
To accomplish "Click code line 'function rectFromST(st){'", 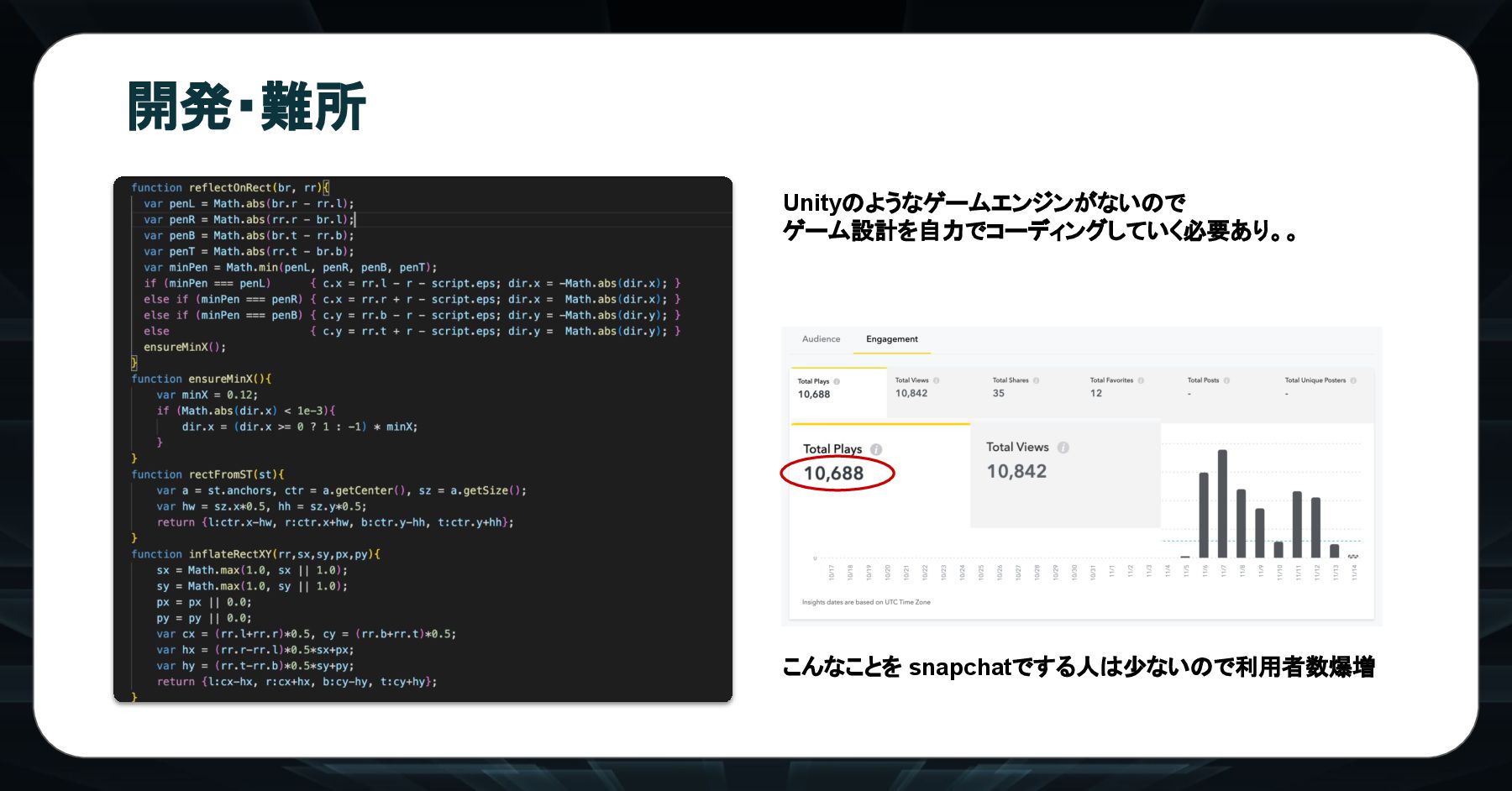I will coord(207,474).
